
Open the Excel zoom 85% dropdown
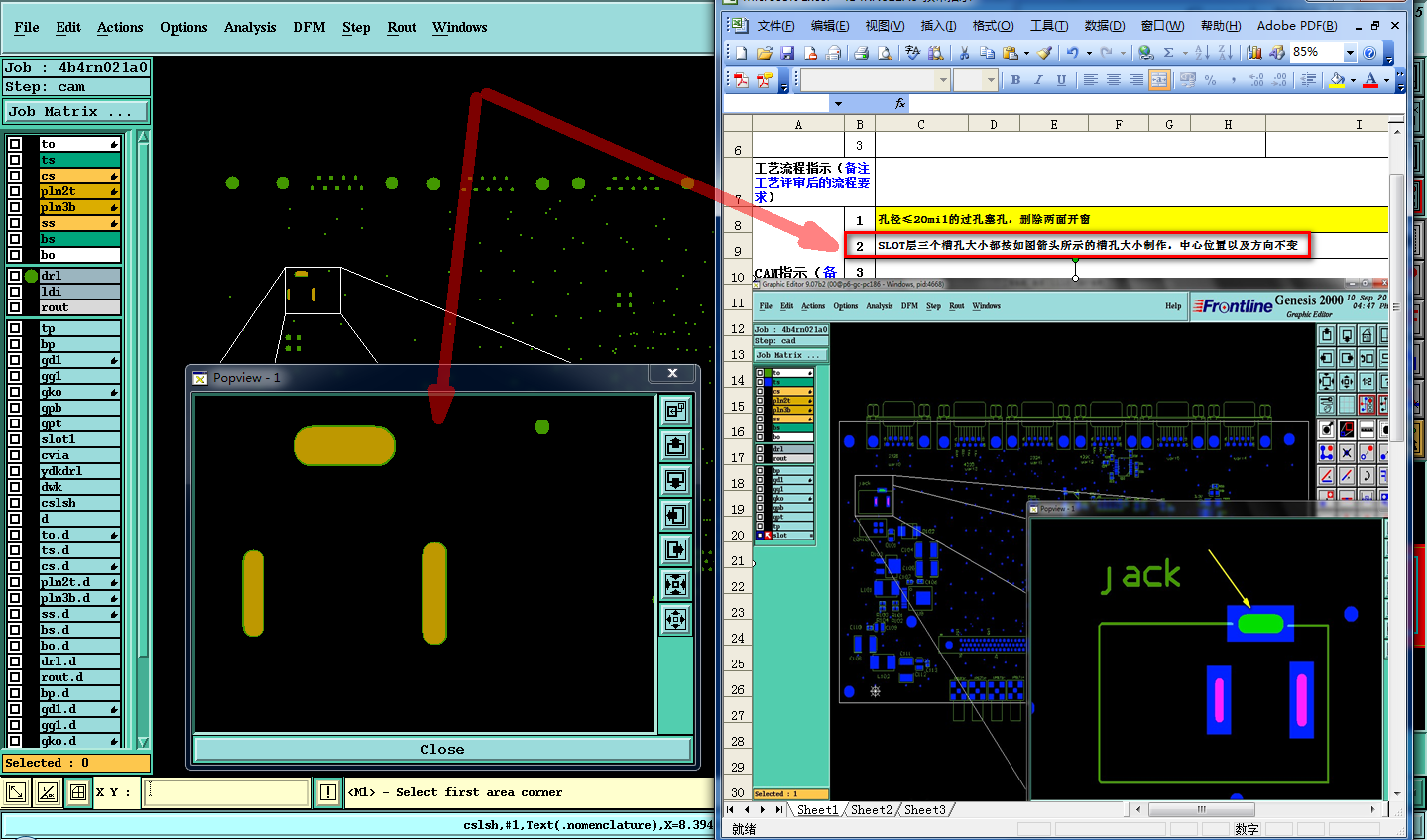coord(1350,53)
